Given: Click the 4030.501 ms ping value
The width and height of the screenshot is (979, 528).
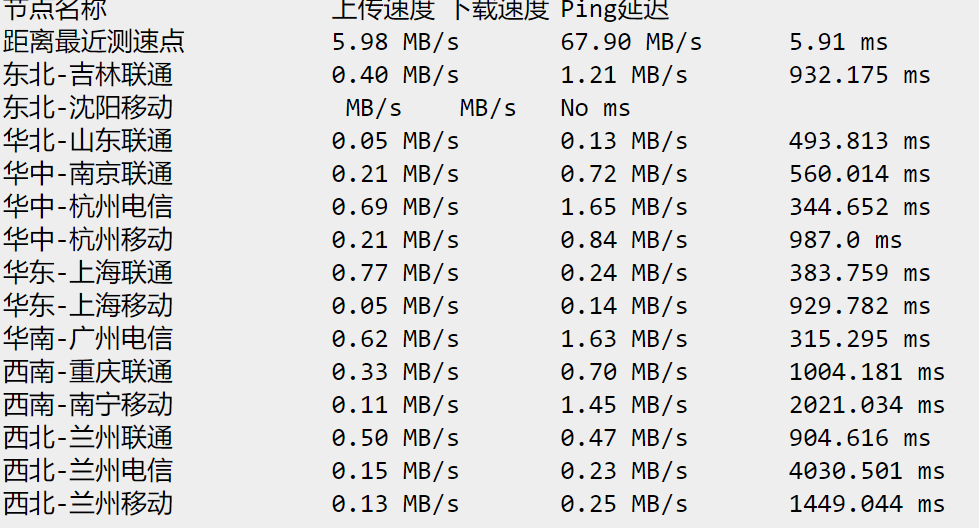Looking at the screenshot, I should [x=866, y=470].
